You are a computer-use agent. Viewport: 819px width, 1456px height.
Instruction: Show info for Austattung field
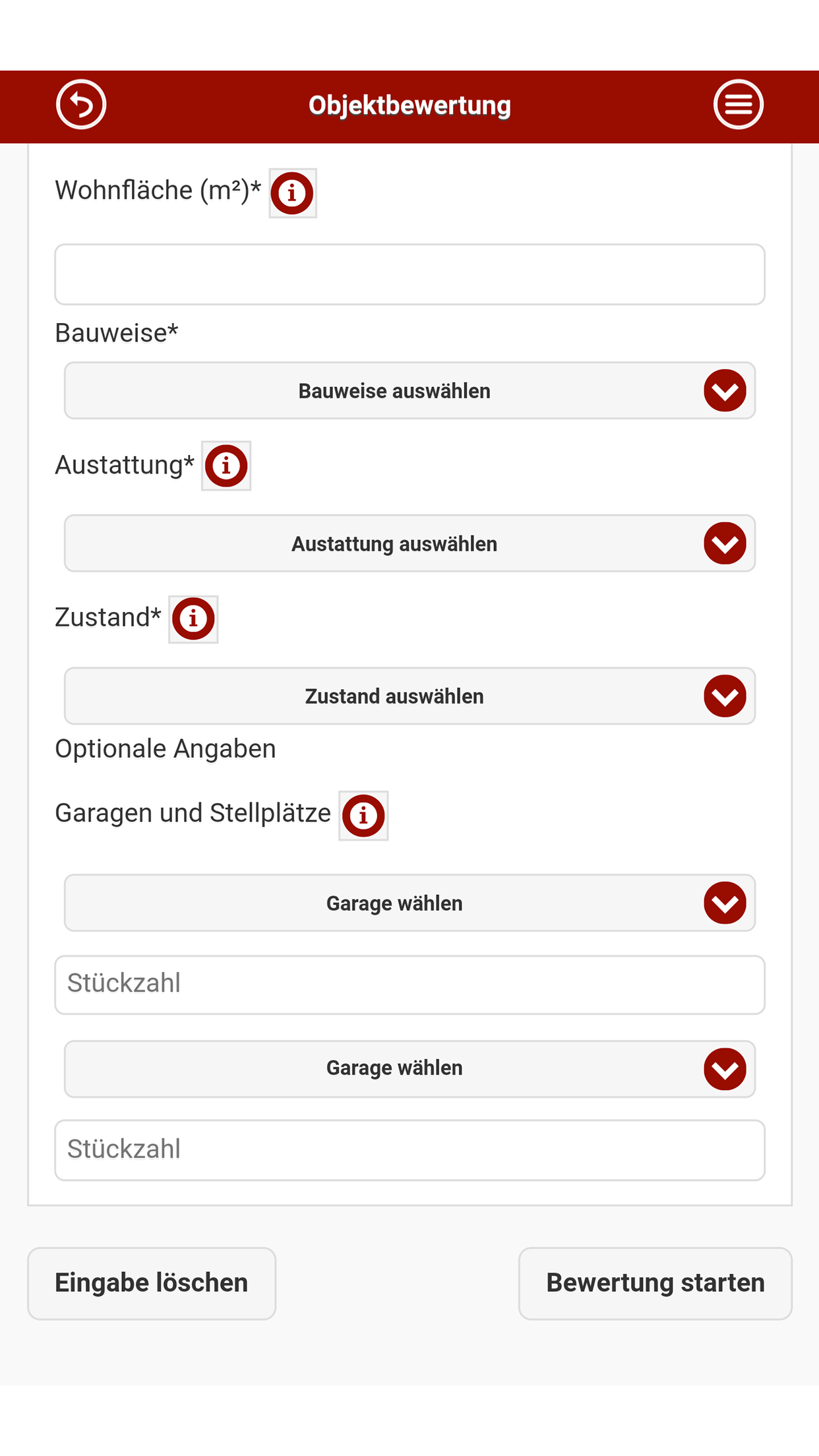pyautogui.click(x=226, y=466)
